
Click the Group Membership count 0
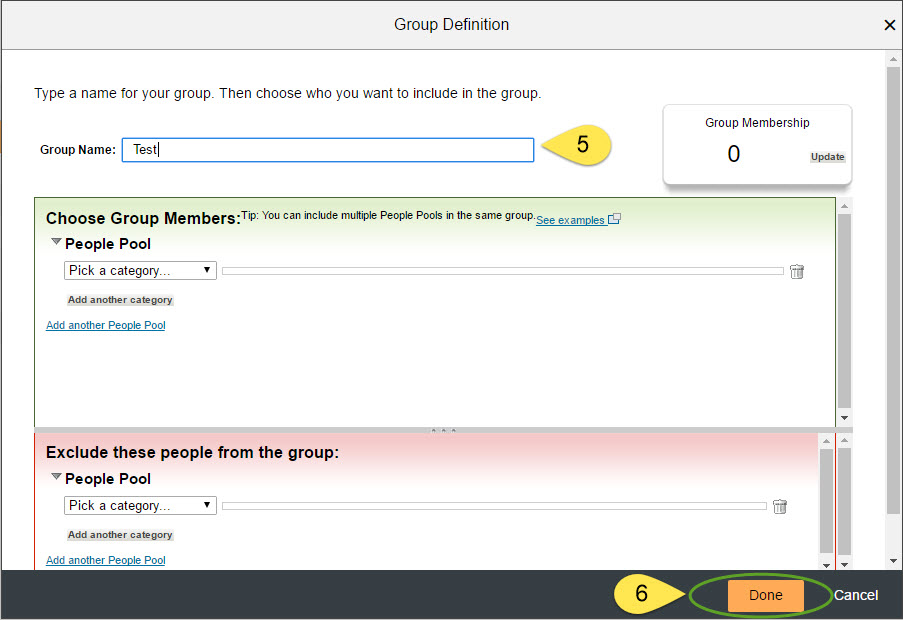pos(733,154)
